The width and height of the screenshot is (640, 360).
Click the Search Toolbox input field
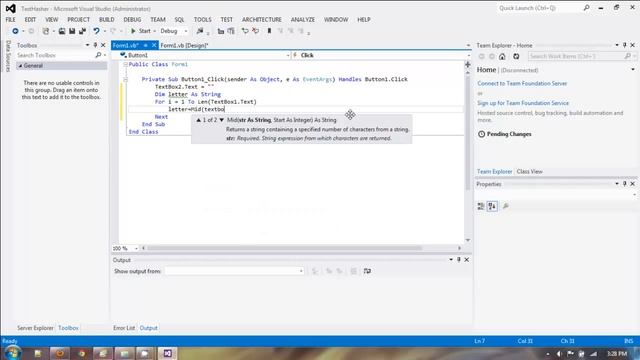point(55,55)
